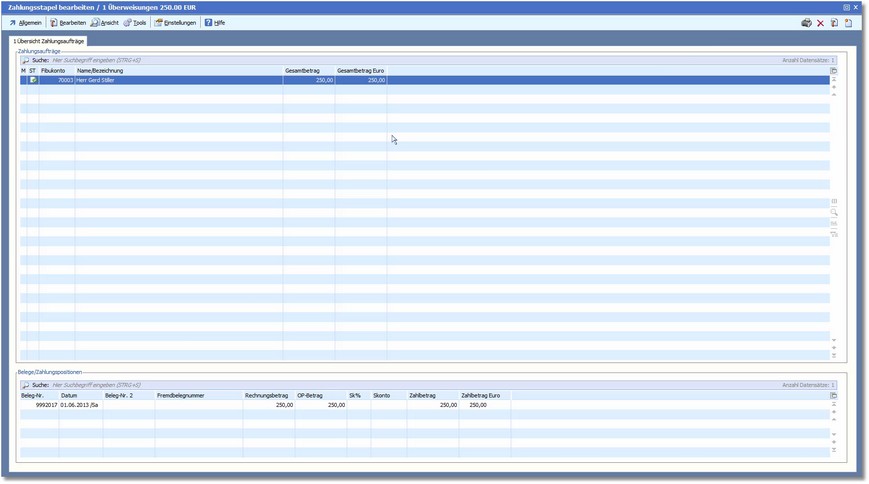Open the Allgemein menu

click(26, 22)
